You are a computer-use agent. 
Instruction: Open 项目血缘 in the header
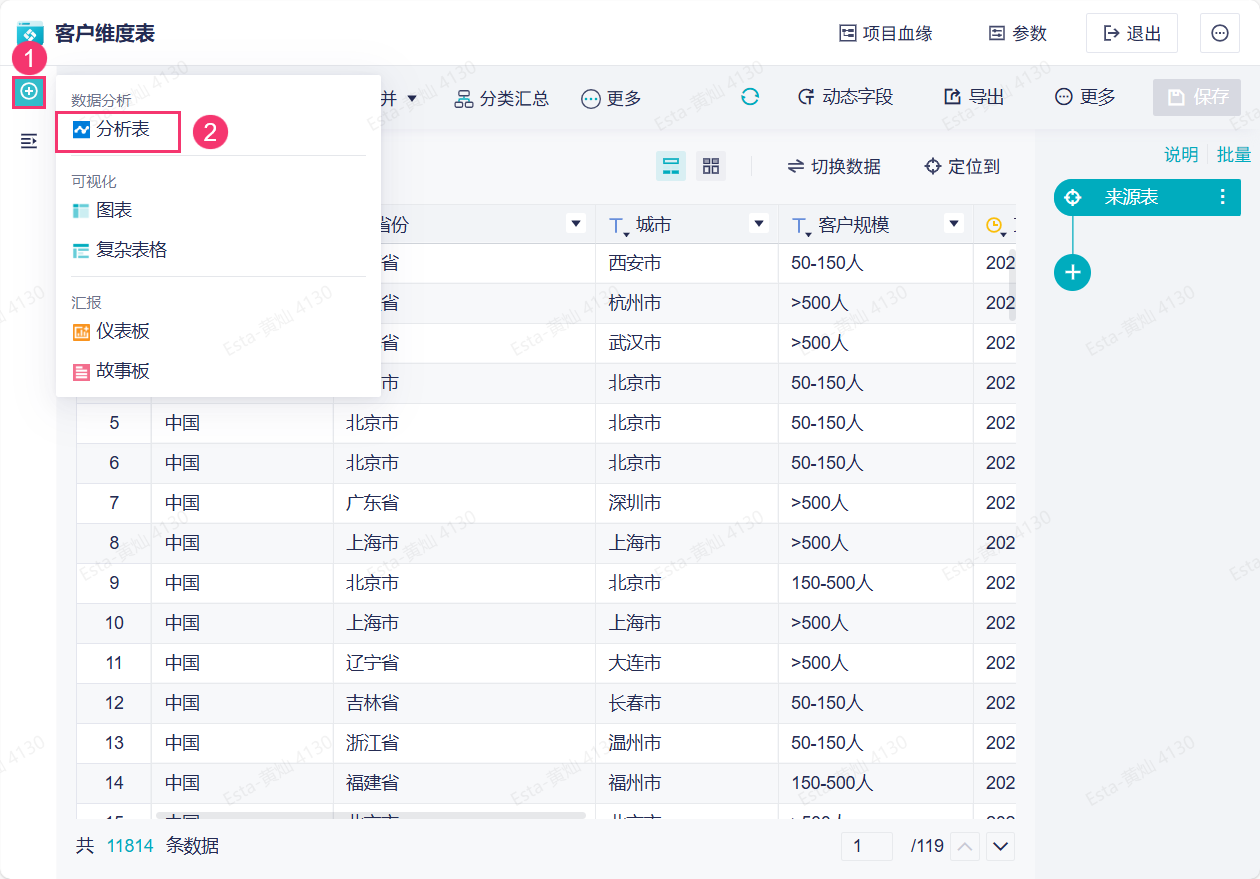point(885,33)
